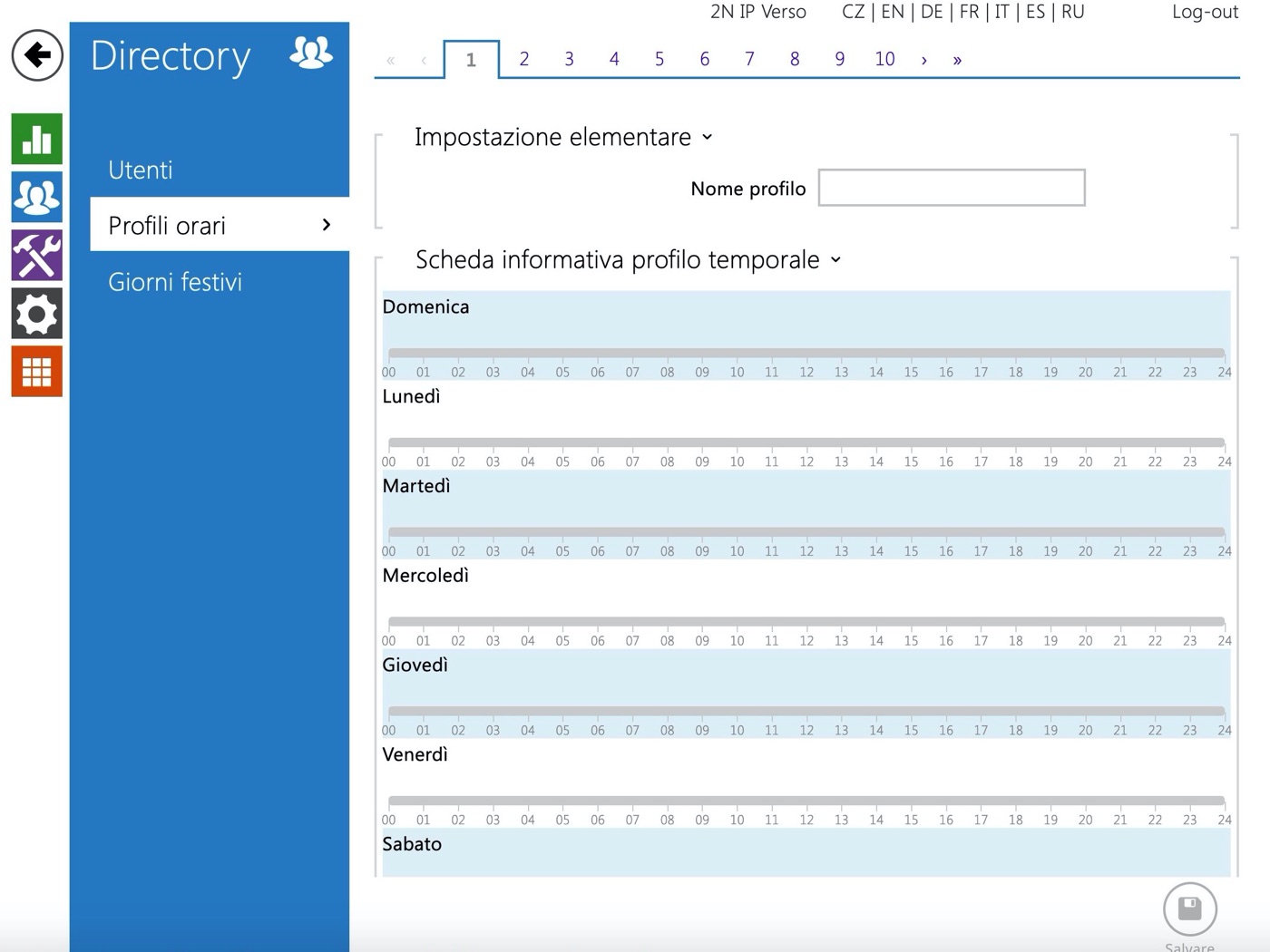The height and width of the screenshot is (952, 1270).
Task: Click the Venerdì day label
Action: click(x=415, y=754)
